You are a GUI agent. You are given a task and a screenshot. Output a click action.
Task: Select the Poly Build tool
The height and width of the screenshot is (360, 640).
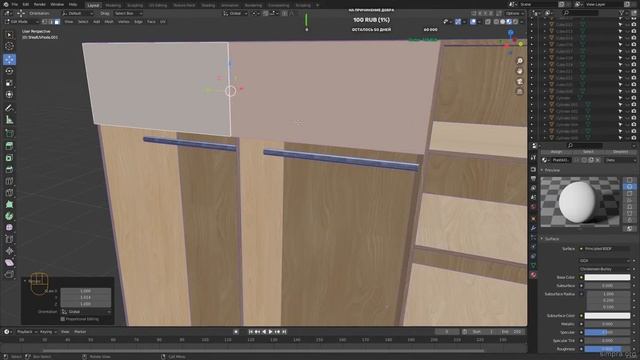(9, 204)
